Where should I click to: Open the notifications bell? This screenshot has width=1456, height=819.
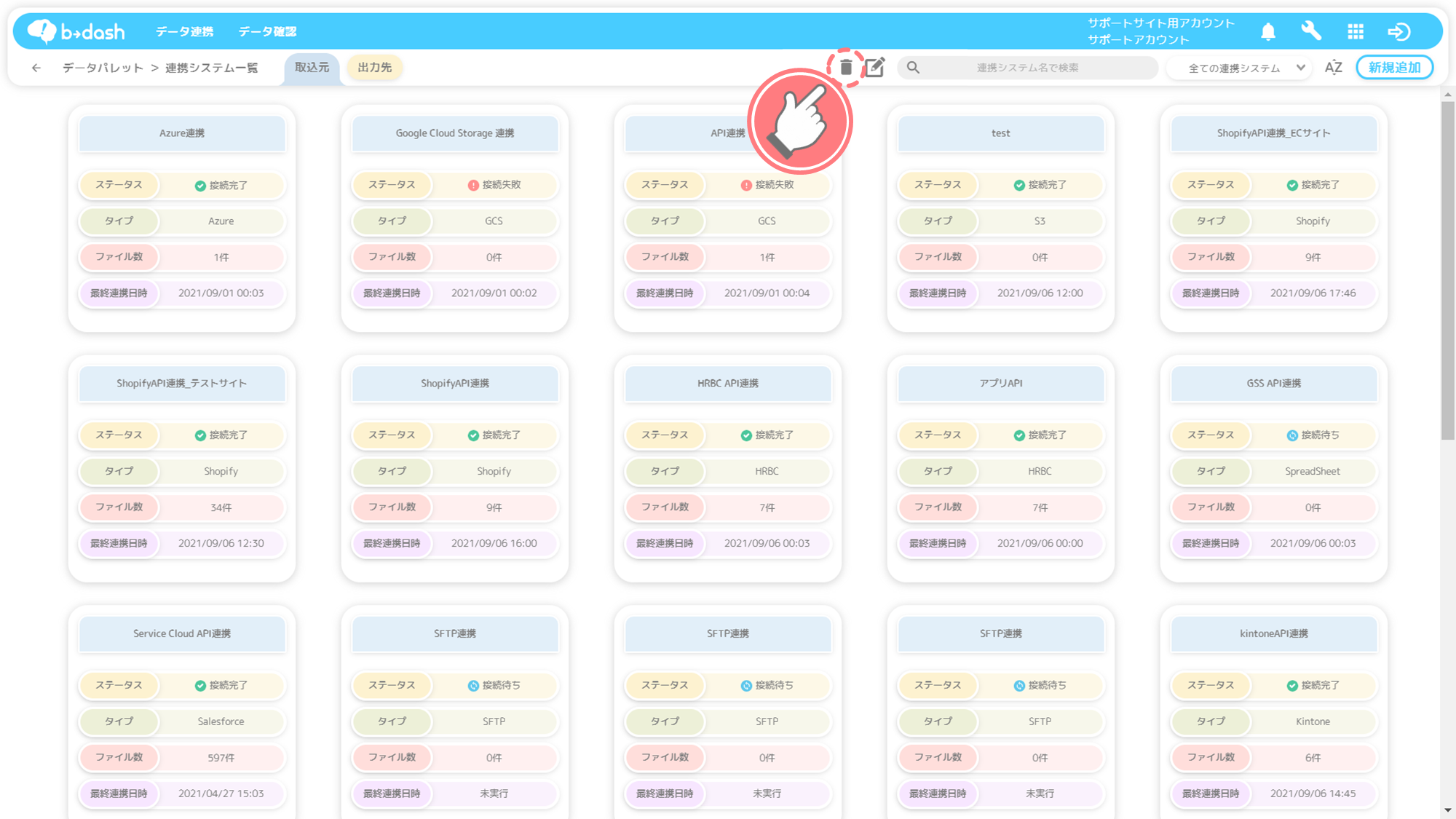coord(1268,31)
